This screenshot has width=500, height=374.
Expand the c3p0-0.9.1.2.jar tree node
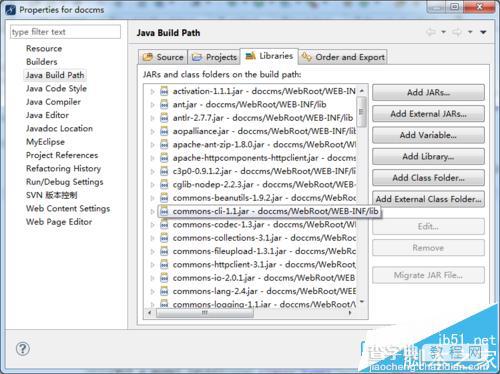(152, 171)
